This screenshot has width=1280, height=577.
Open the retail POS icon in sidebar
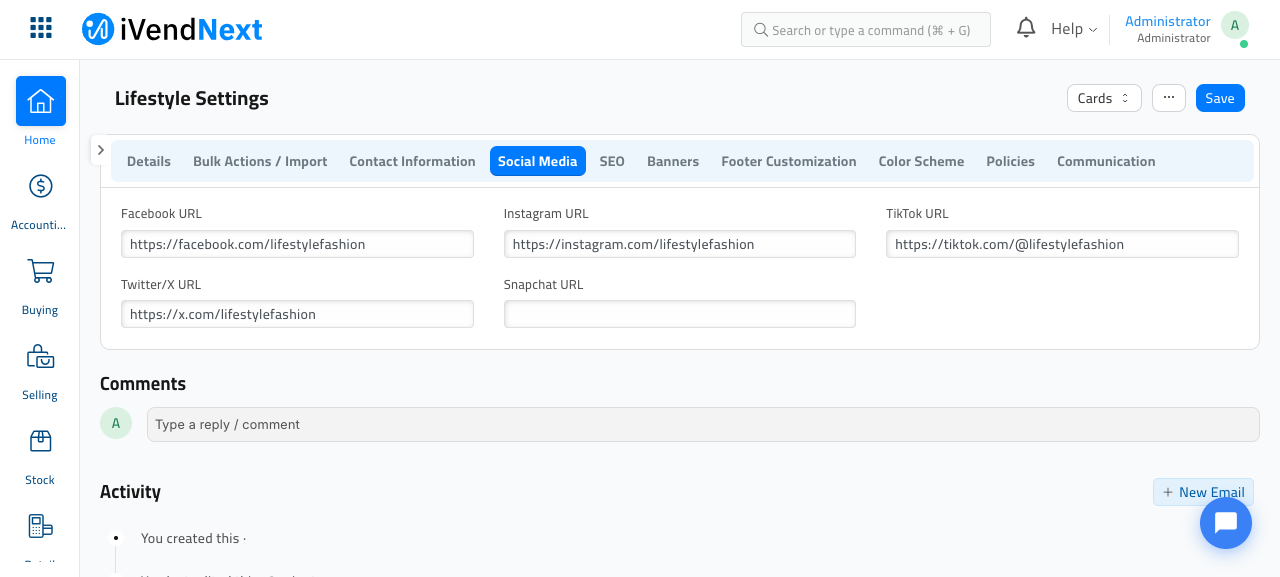[40, 526]
